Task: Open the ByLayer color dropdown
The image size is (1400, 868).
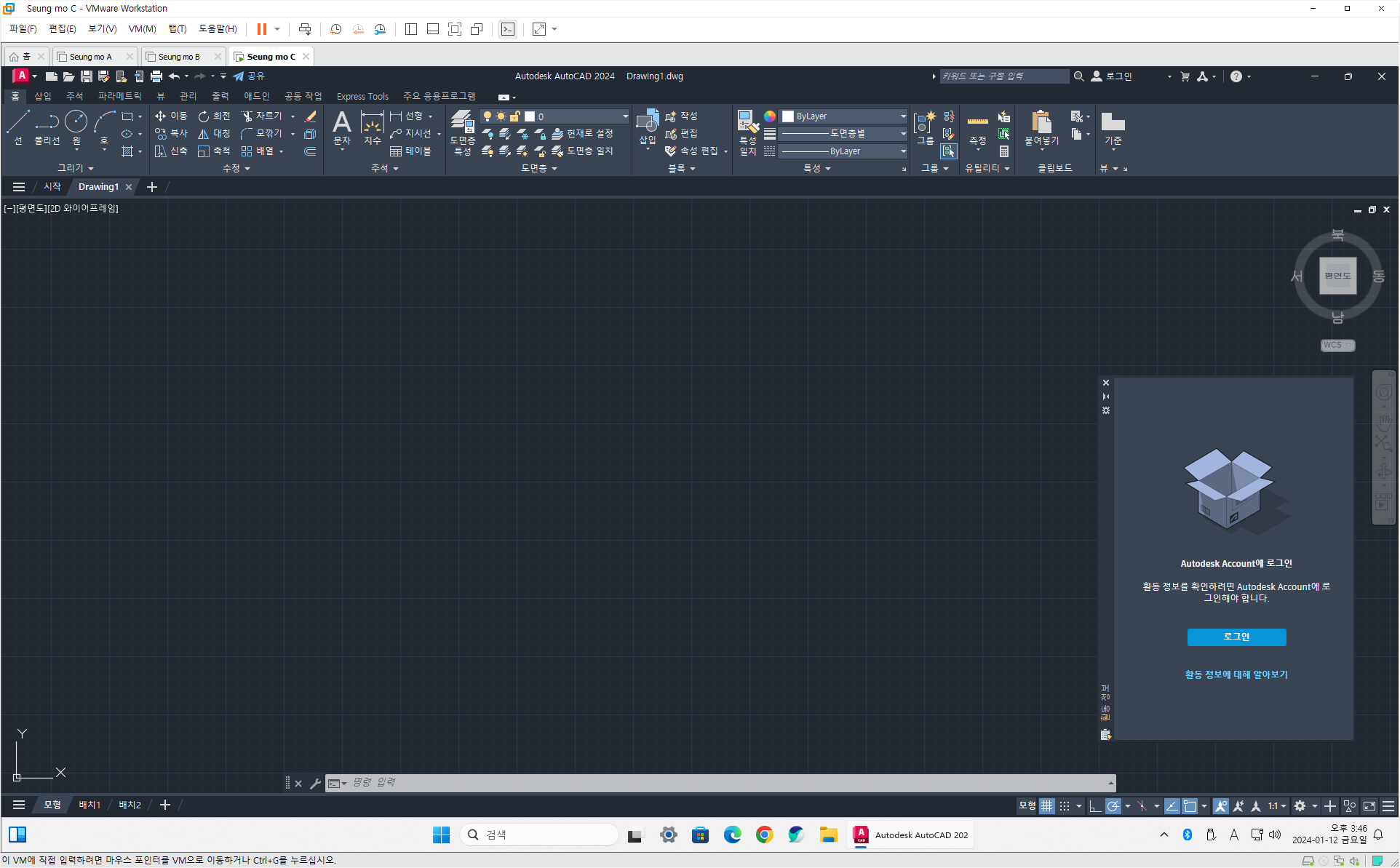Action: pyautogui.click(x=903, y=116)
